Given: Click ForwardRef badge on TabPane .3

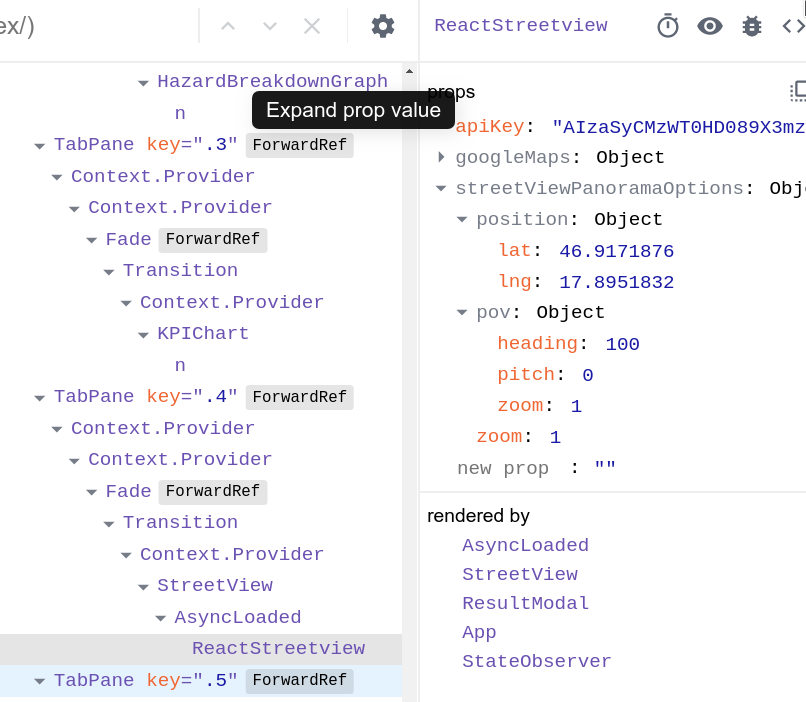Looking at the screenshot, I should point(300,145).
